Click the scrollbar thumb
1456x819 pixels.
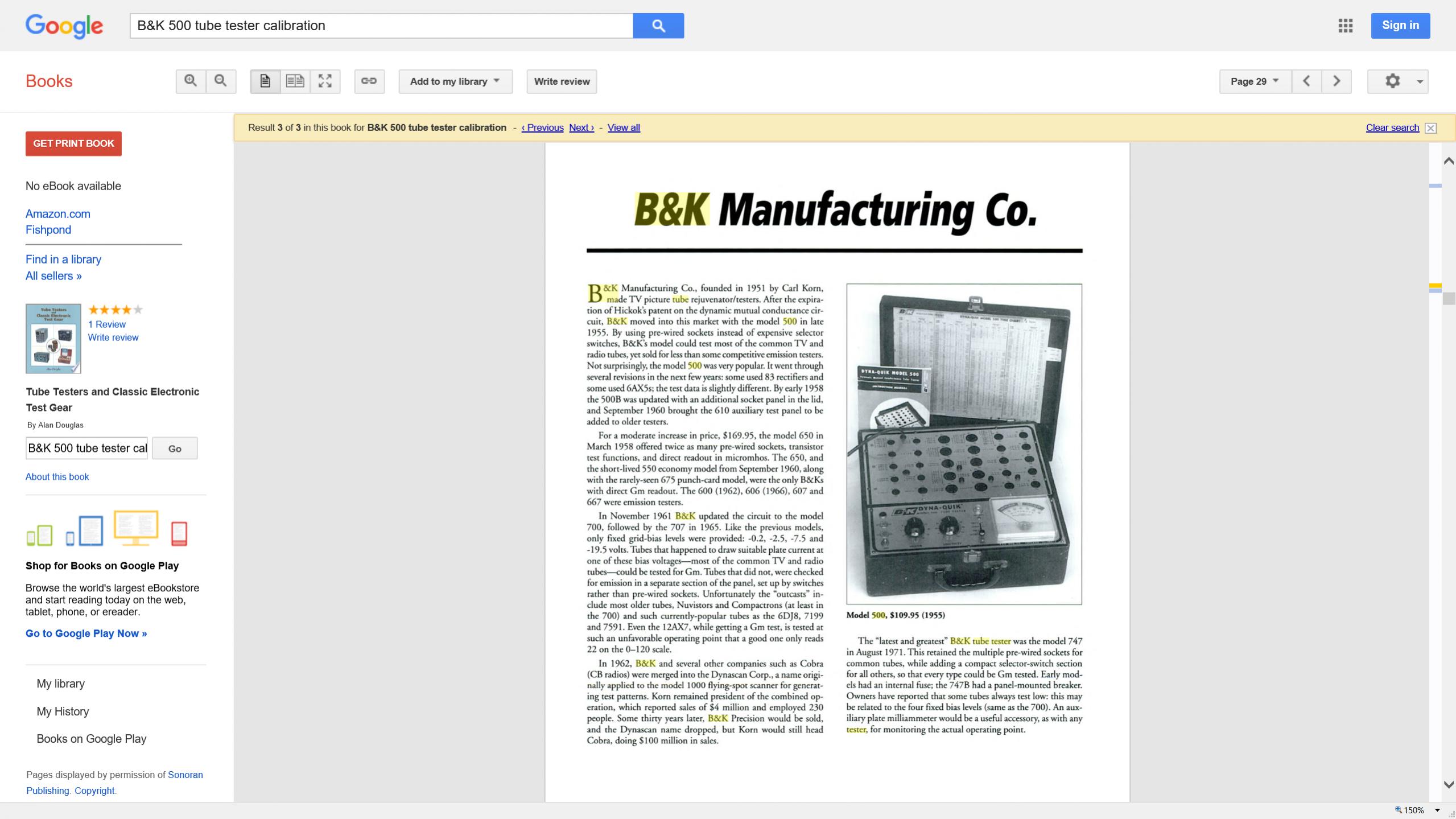pos(1449,298)
